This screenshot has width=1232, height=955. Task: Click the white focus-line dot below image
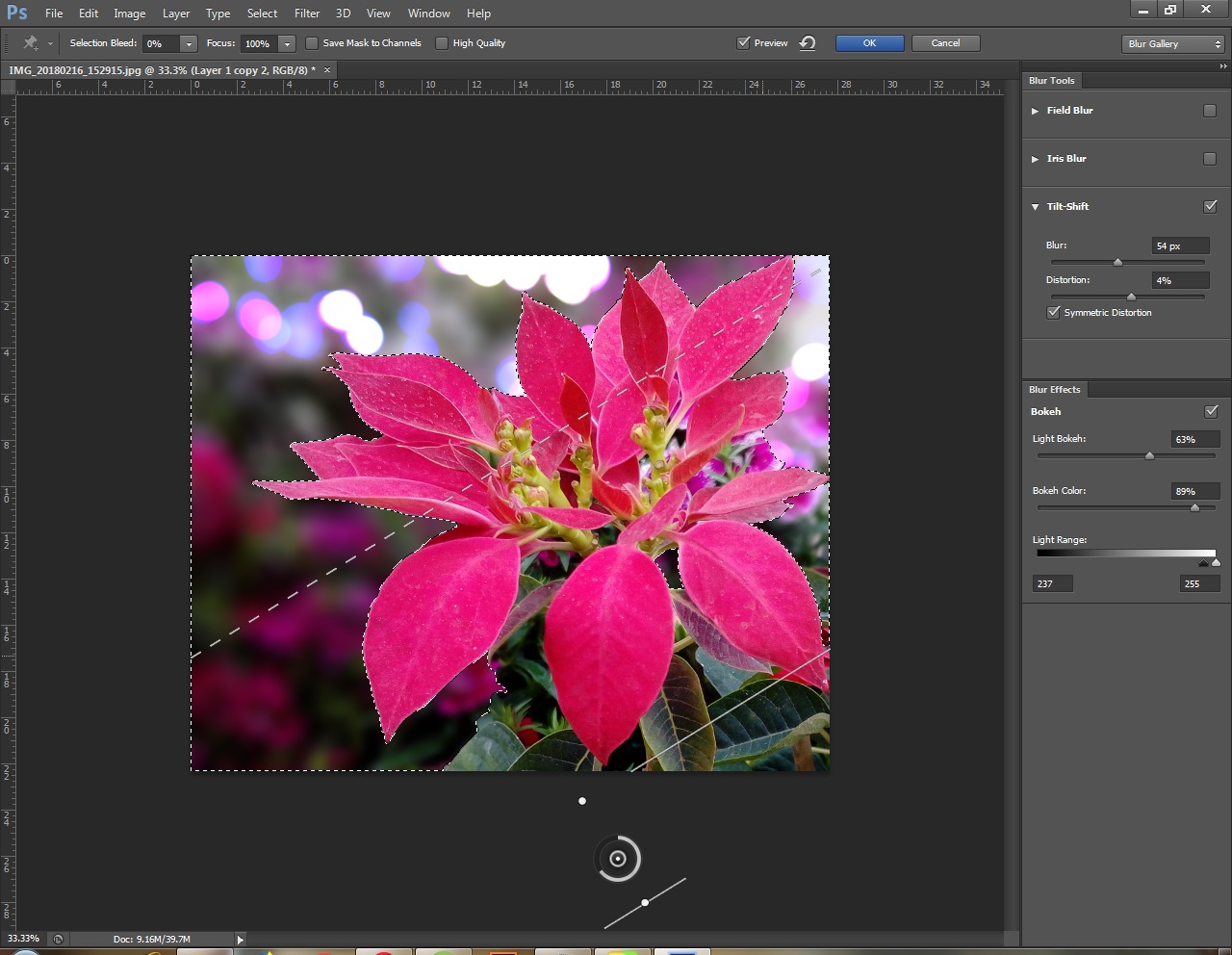pos(582,801)
